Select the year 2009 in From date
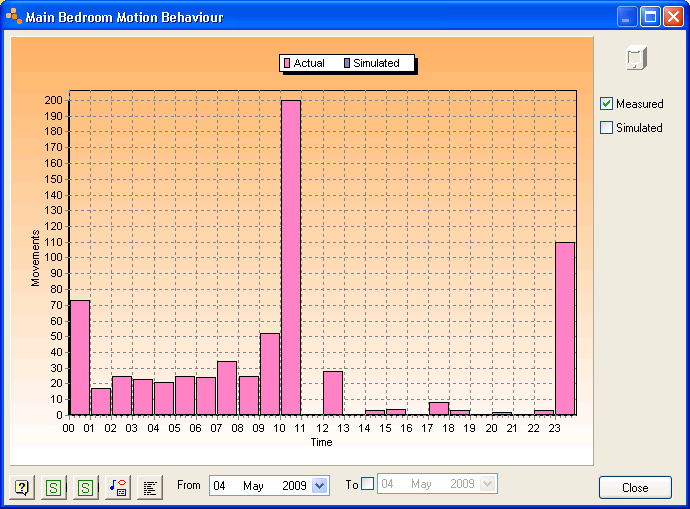 click(x=294, y=485)
